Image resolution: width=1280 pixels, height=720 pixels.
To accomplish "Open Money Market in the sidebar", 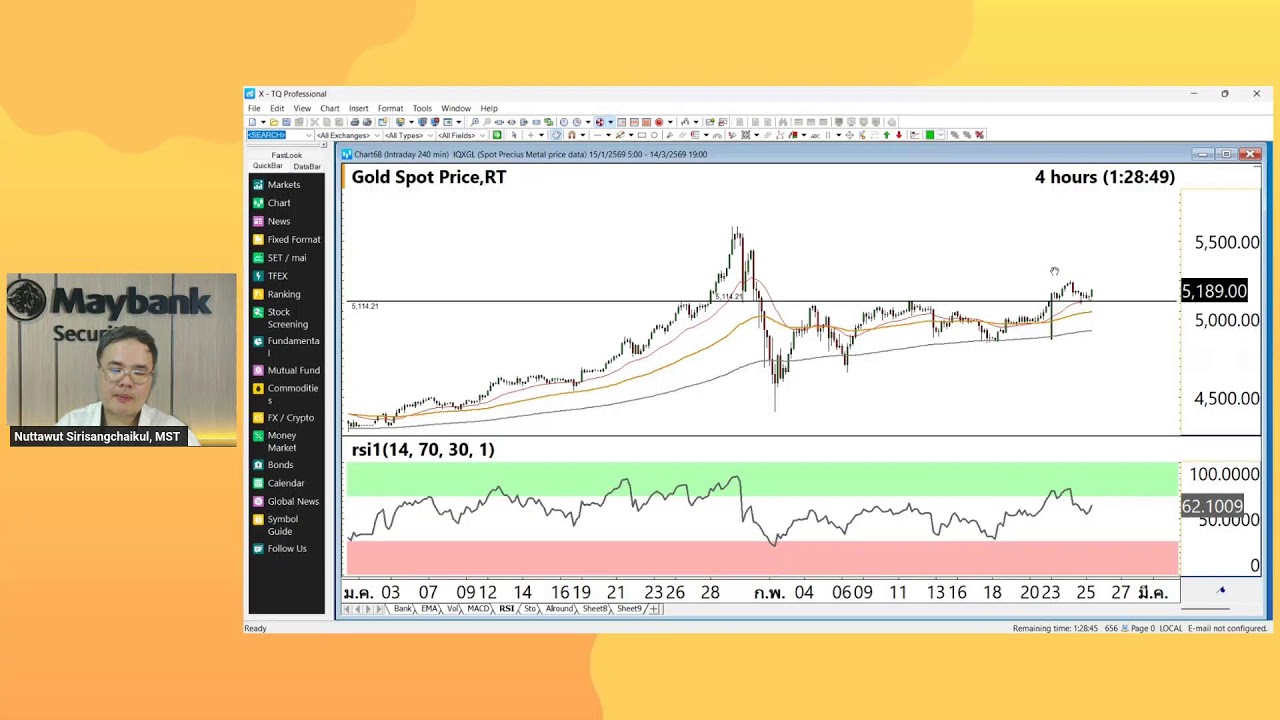I will pyautogui.click(x=276, y=442).
